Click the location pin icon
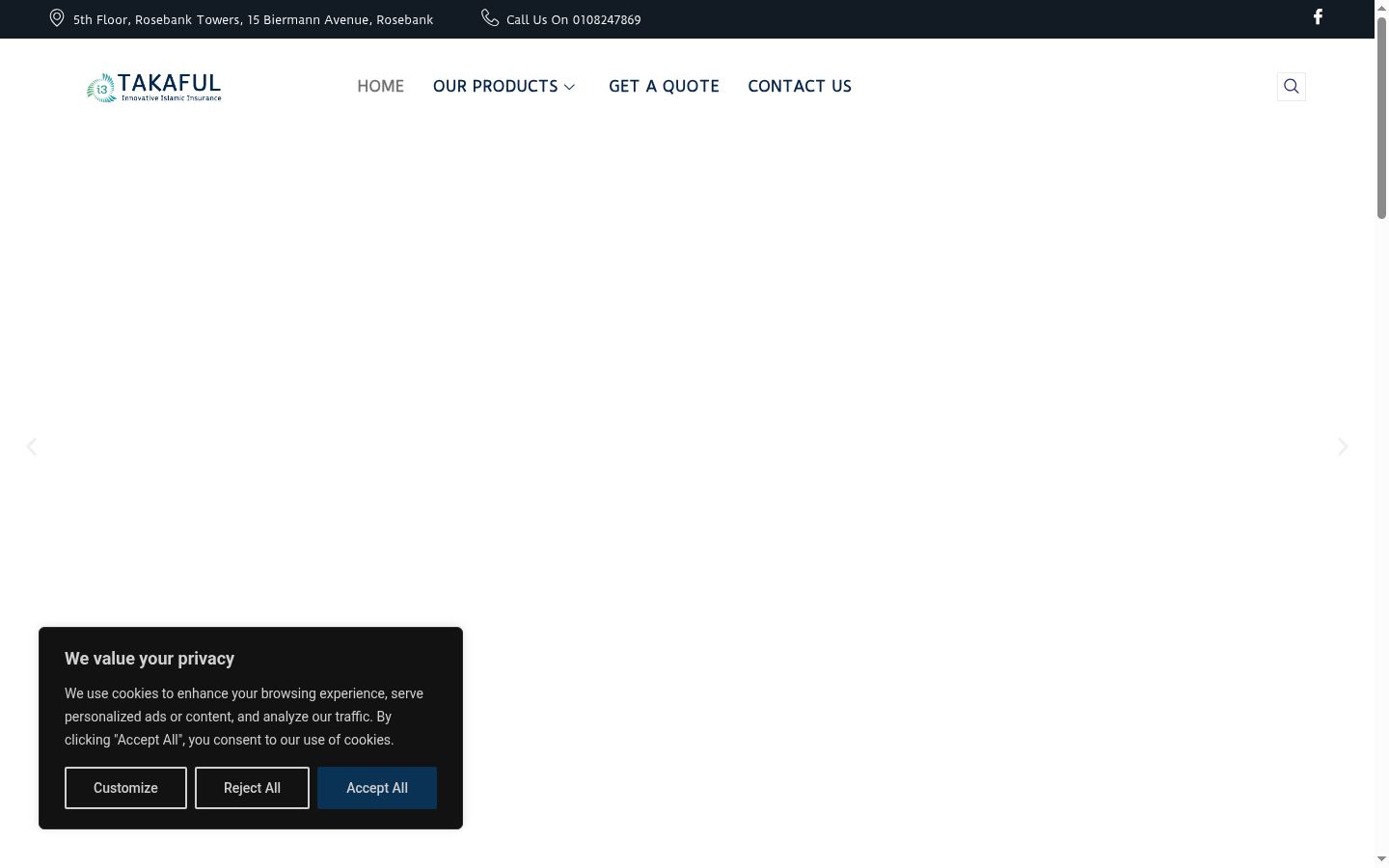Screen dimensions: 1389x868 (x=57, y=18)
